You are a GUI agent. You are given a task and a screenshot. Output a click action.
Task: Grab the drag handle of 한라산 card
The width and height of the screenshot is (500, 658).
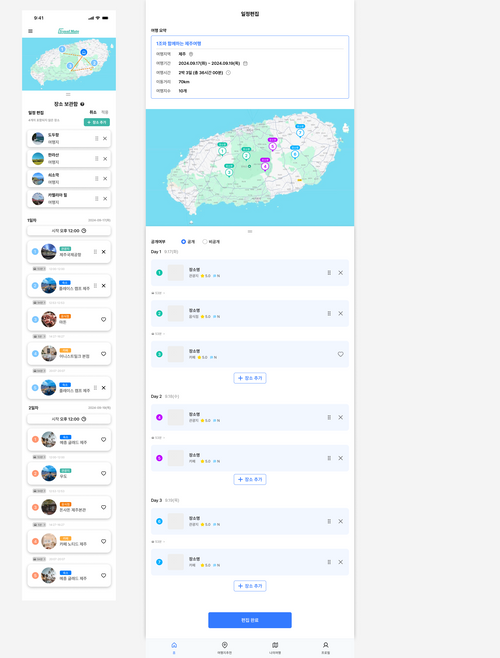(x=97, y=159)
